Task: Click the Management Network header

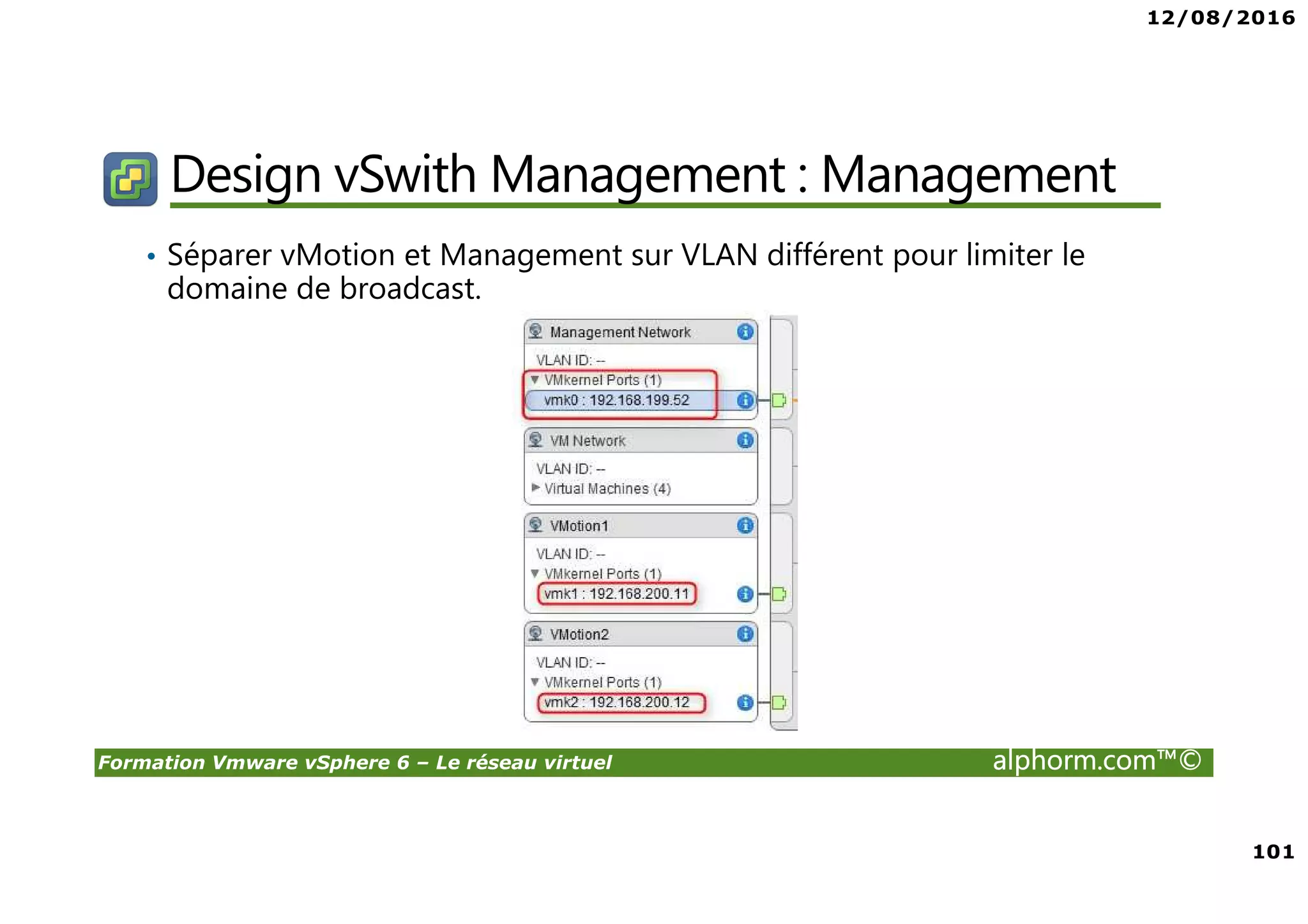Action: coord(641,332)
